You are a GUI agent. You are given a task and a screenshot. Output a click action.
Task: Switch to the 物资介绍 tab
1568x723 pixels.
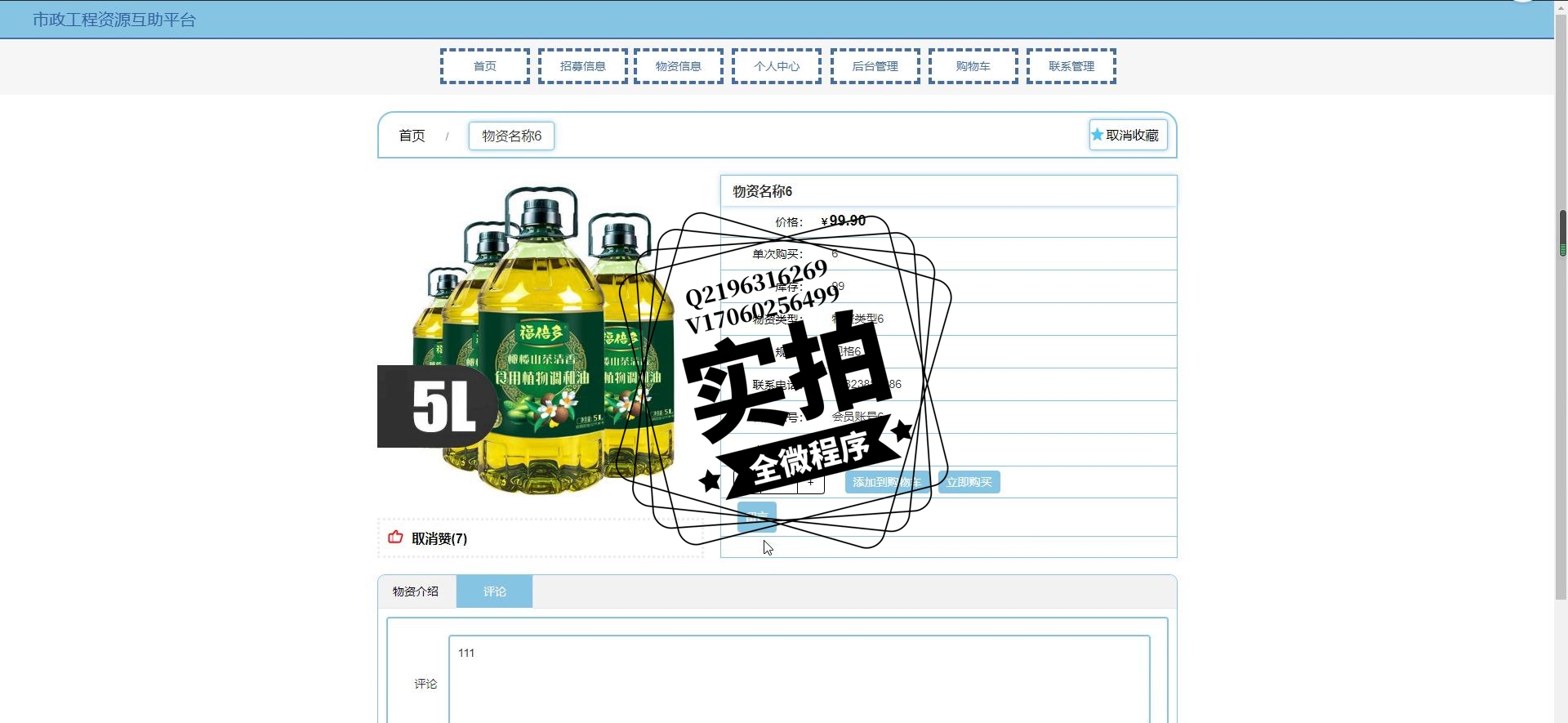416,591
